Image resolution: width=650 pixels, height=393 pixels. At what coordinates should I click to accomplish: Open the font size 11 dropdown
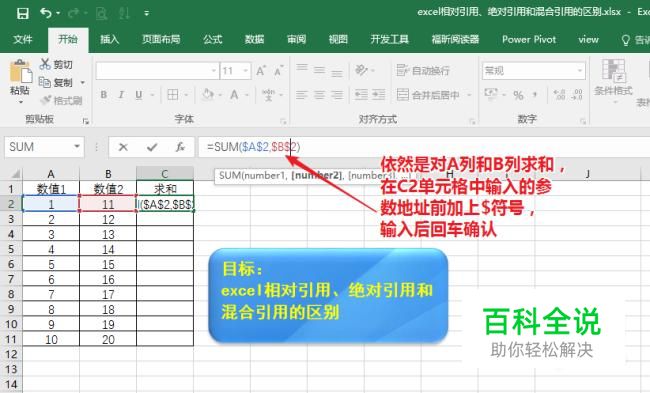[245, 71]
